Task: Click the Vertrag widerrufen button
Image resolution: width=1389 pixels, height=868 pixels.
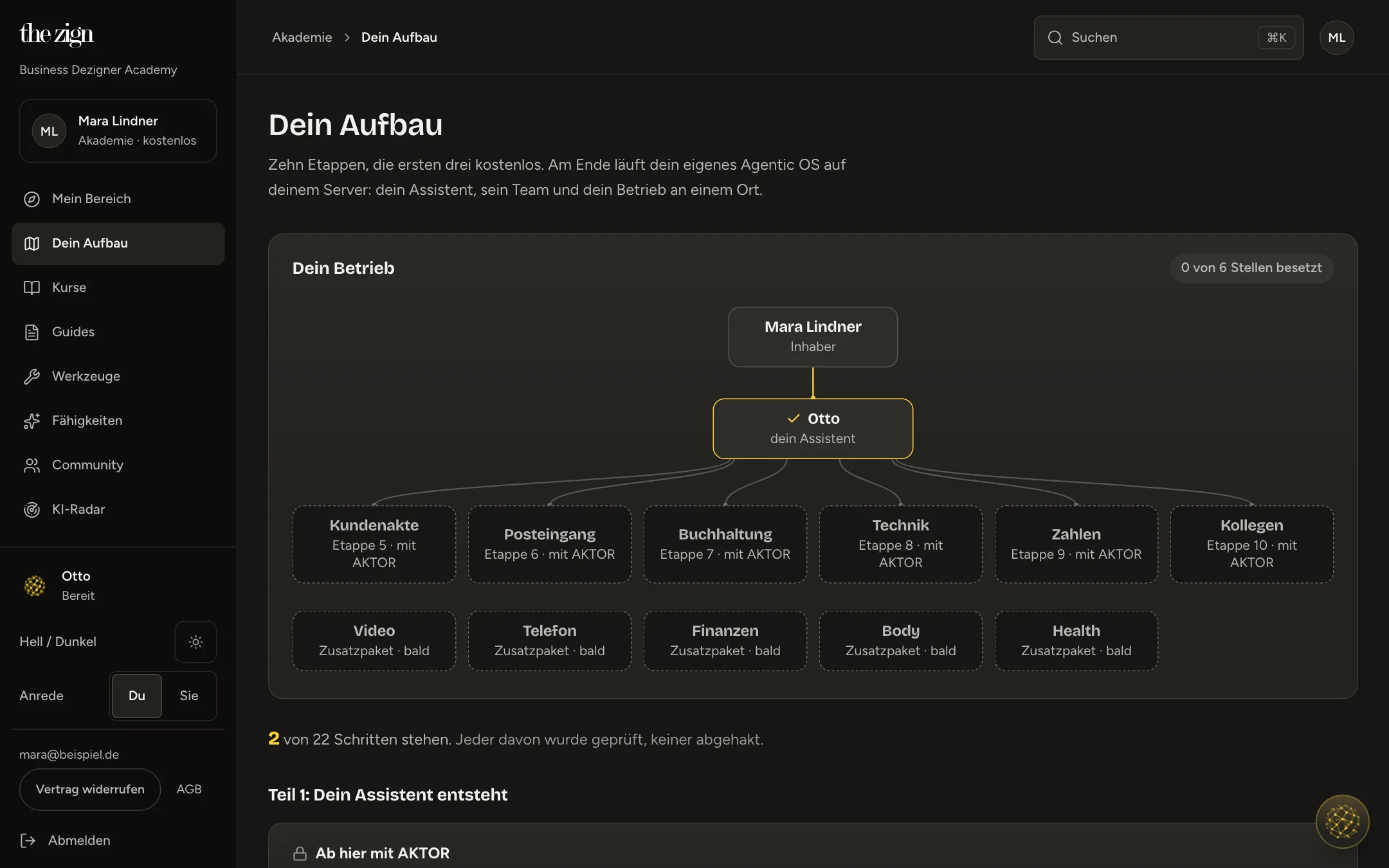Action: tap(90, 789)
